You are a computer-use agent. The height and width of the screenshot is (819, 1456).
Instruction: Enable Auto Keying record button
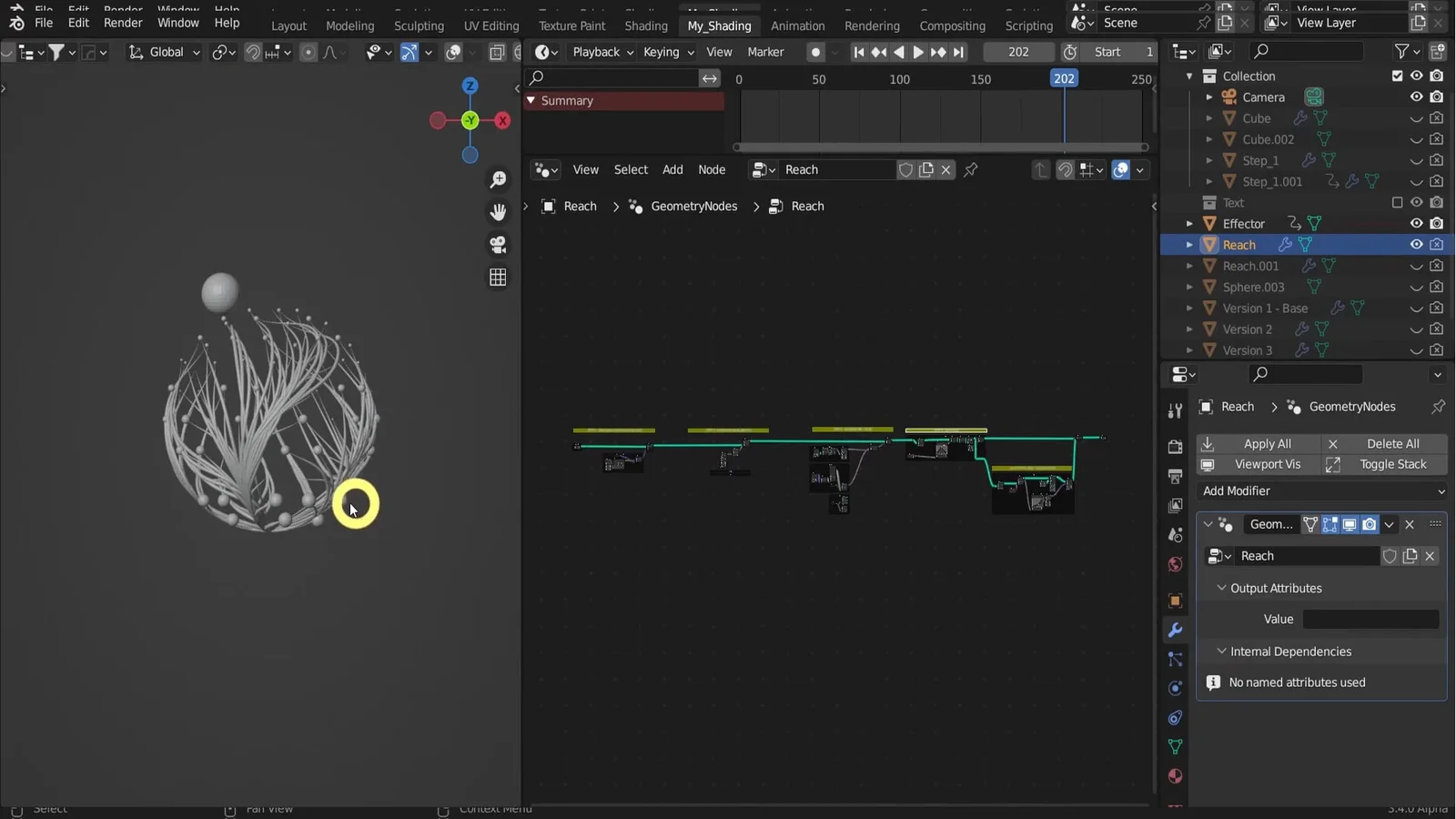point(815,52)
